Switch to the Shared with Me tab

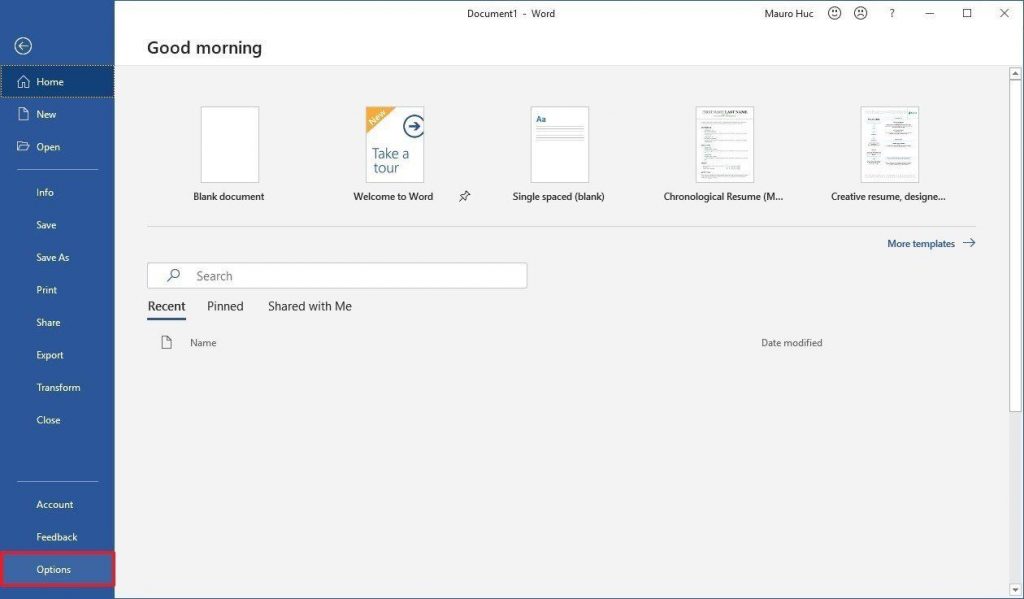coord(310,306)
